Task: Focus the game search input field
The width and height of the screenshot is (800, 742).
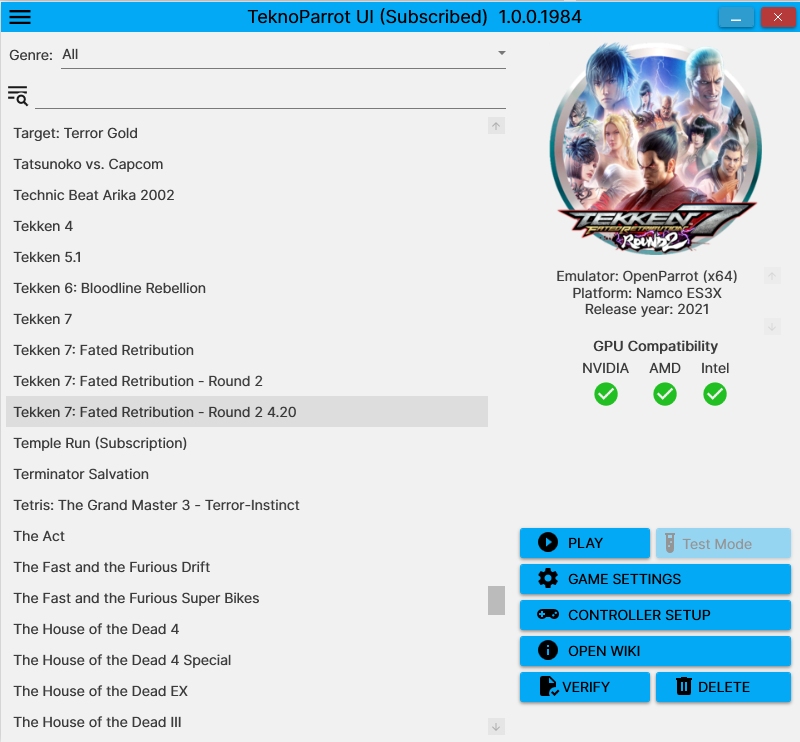Action: coord(270,96)
